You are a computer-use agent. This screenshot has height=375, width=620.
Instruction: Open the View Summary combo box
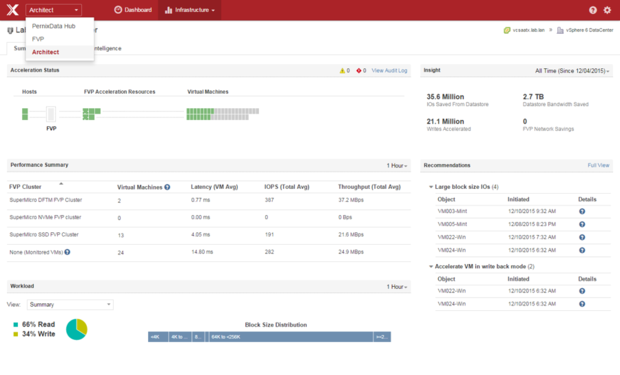[70, 305]
